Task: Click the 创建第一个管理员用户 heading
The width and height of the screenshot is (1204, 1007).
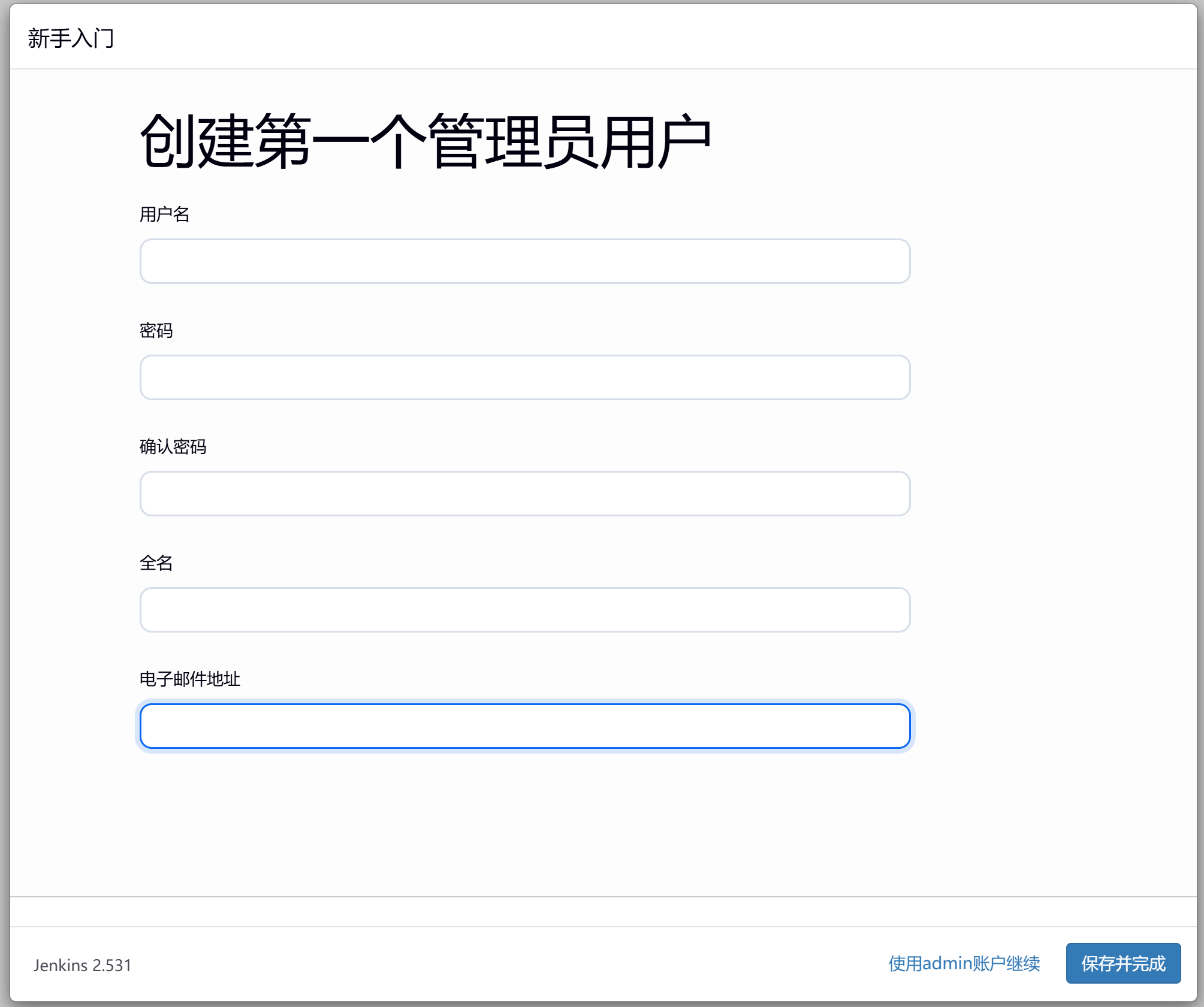Action: tap(425, 142)
